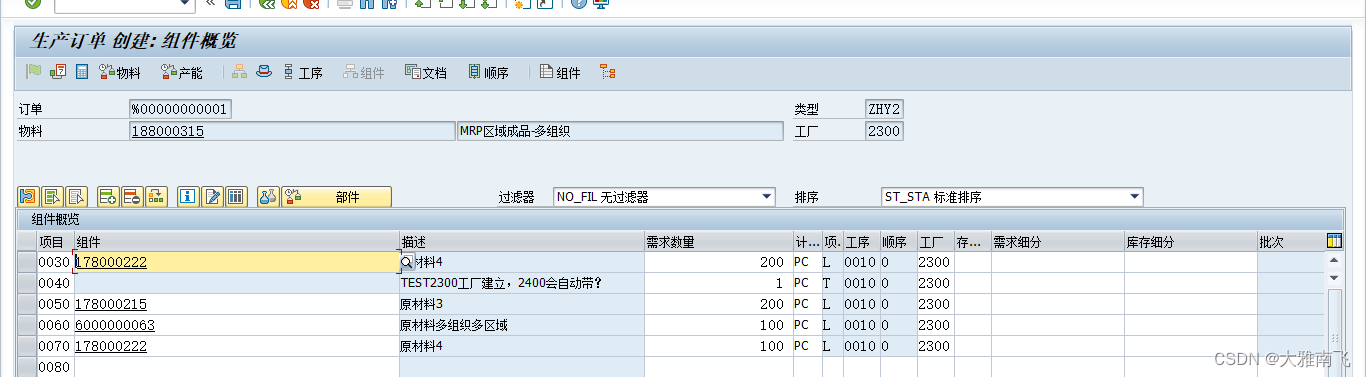Screen dimensions: 1366x377
Task: Click the flask batch determination icon
Action: pyautogui.click(x=267, y=197)
